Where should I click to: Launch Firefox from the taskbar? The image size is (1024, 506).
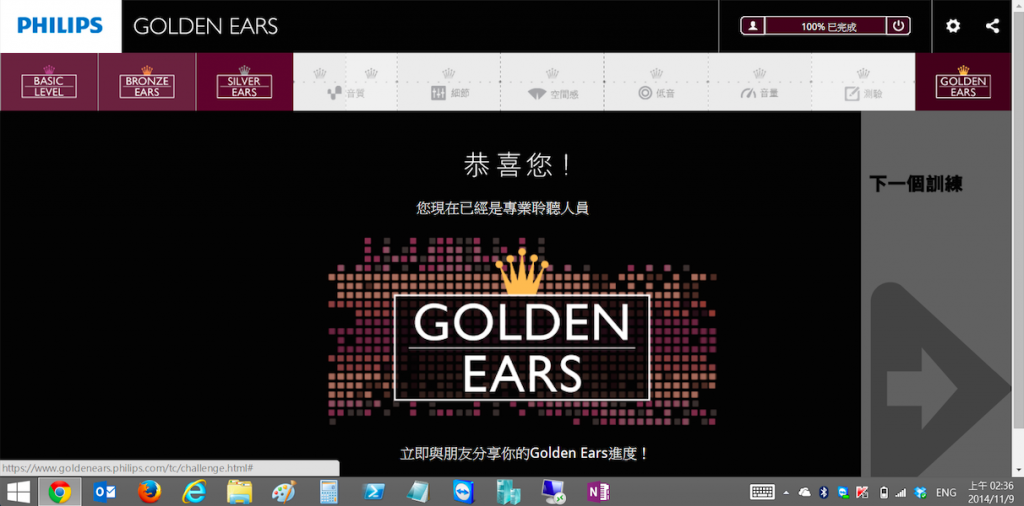click(x=150, y=492)
